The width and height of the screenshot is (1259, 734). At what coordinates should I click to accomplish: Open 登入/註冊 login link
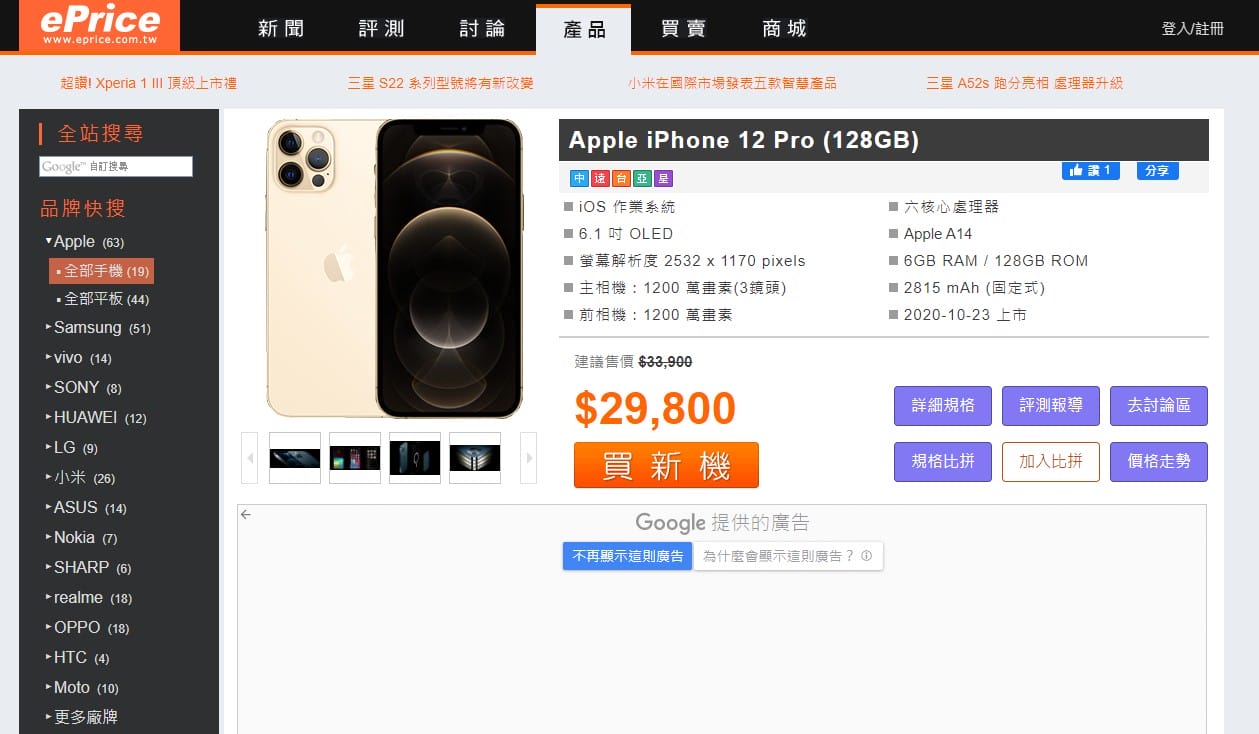coord(1192,29)
